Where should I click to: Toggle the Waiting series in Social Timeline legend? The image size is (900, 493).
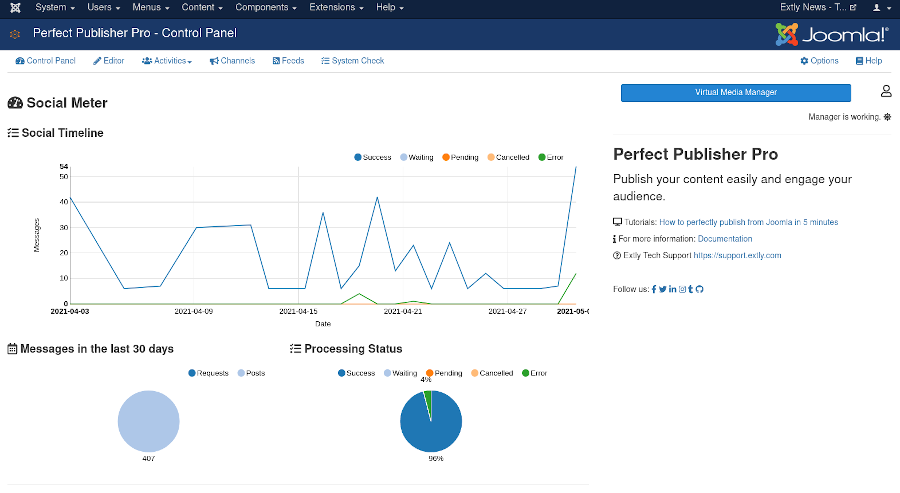coord(417,157)
